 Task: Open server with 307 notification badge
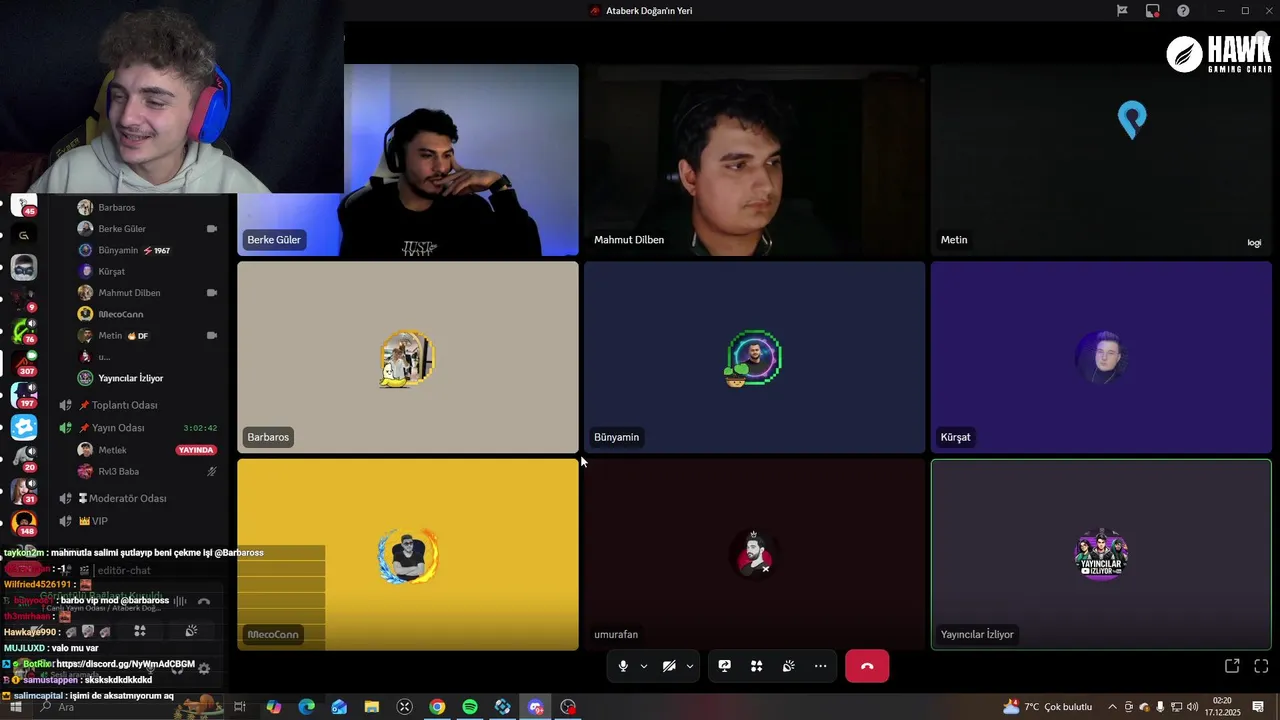24,362
